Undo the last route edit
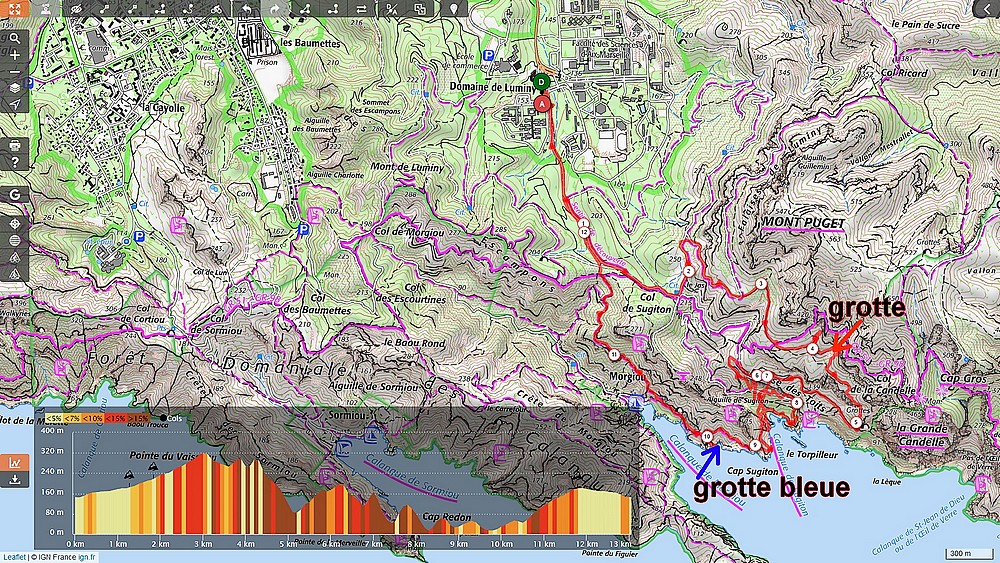This screenshot has width=1000, height=563. click(x=246, y=8)
